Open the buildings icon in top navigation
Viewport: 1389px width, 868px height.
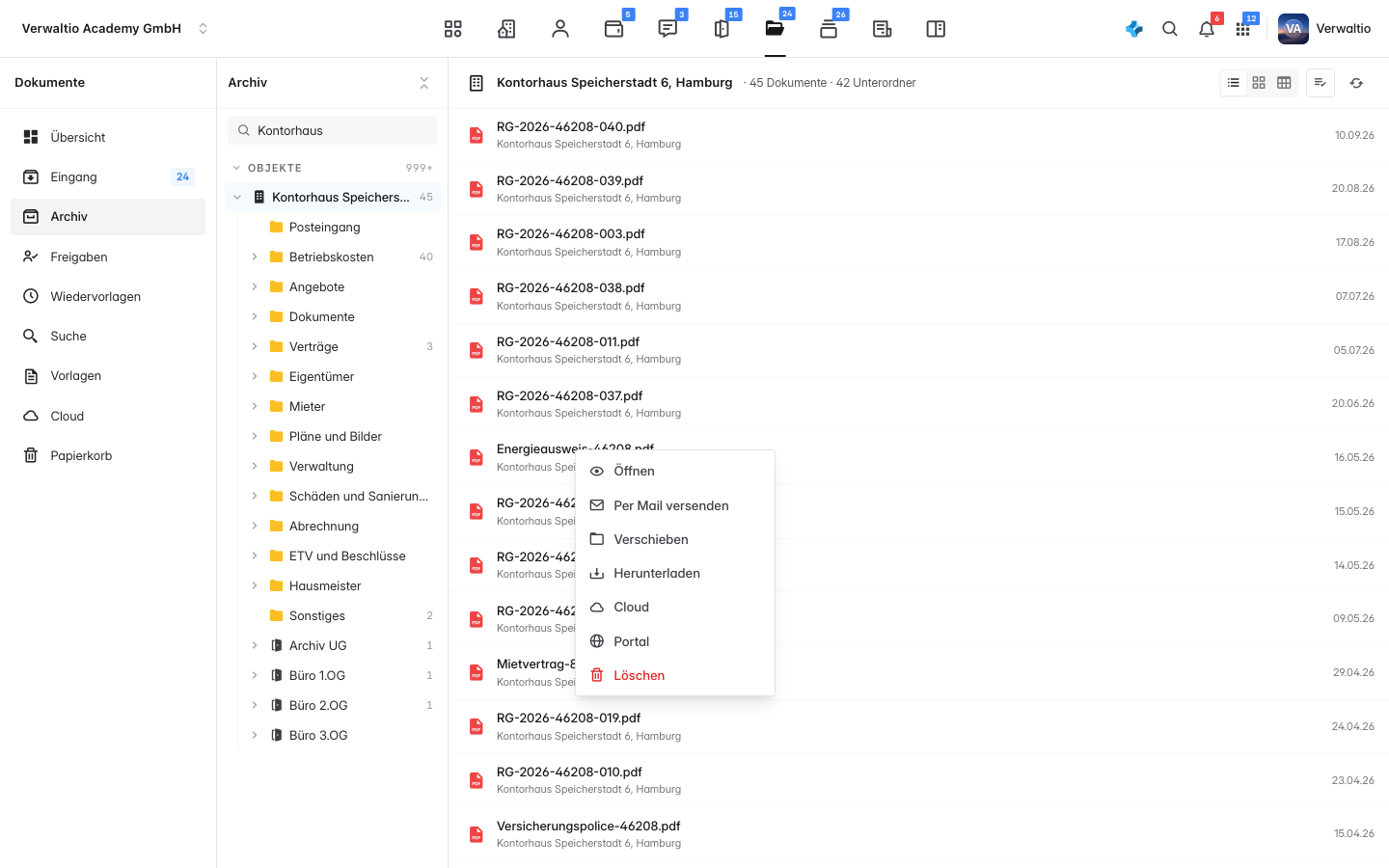[x=506, y=29]
